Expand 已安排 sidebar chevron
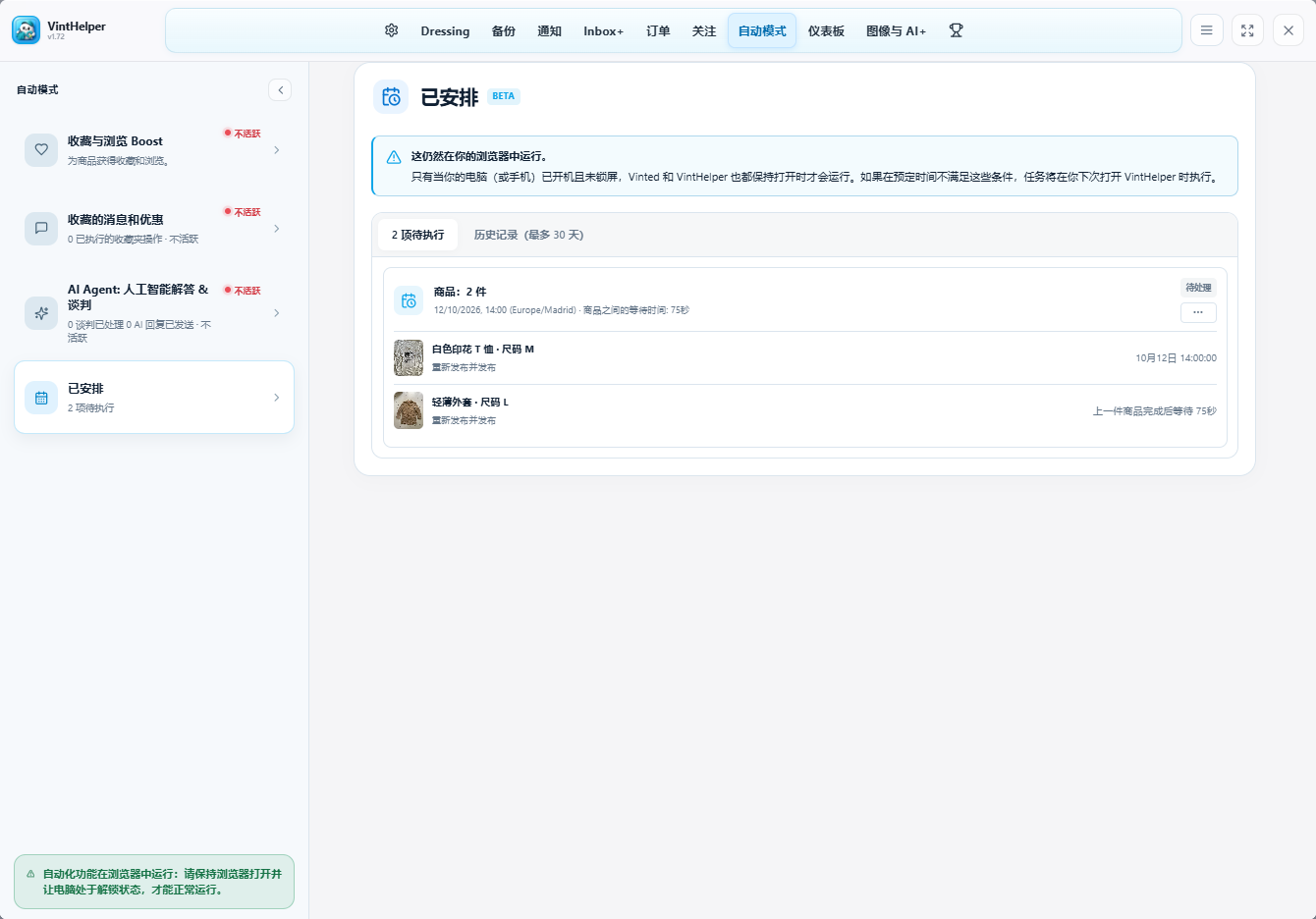 point(277,398)
